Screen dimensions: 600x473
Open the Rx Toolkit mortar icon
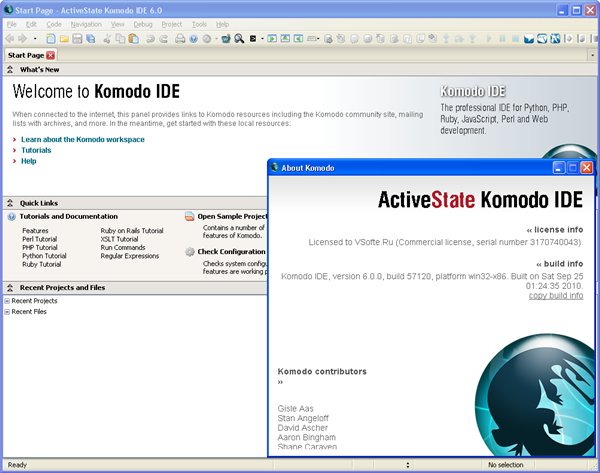(x=226, y=39)
